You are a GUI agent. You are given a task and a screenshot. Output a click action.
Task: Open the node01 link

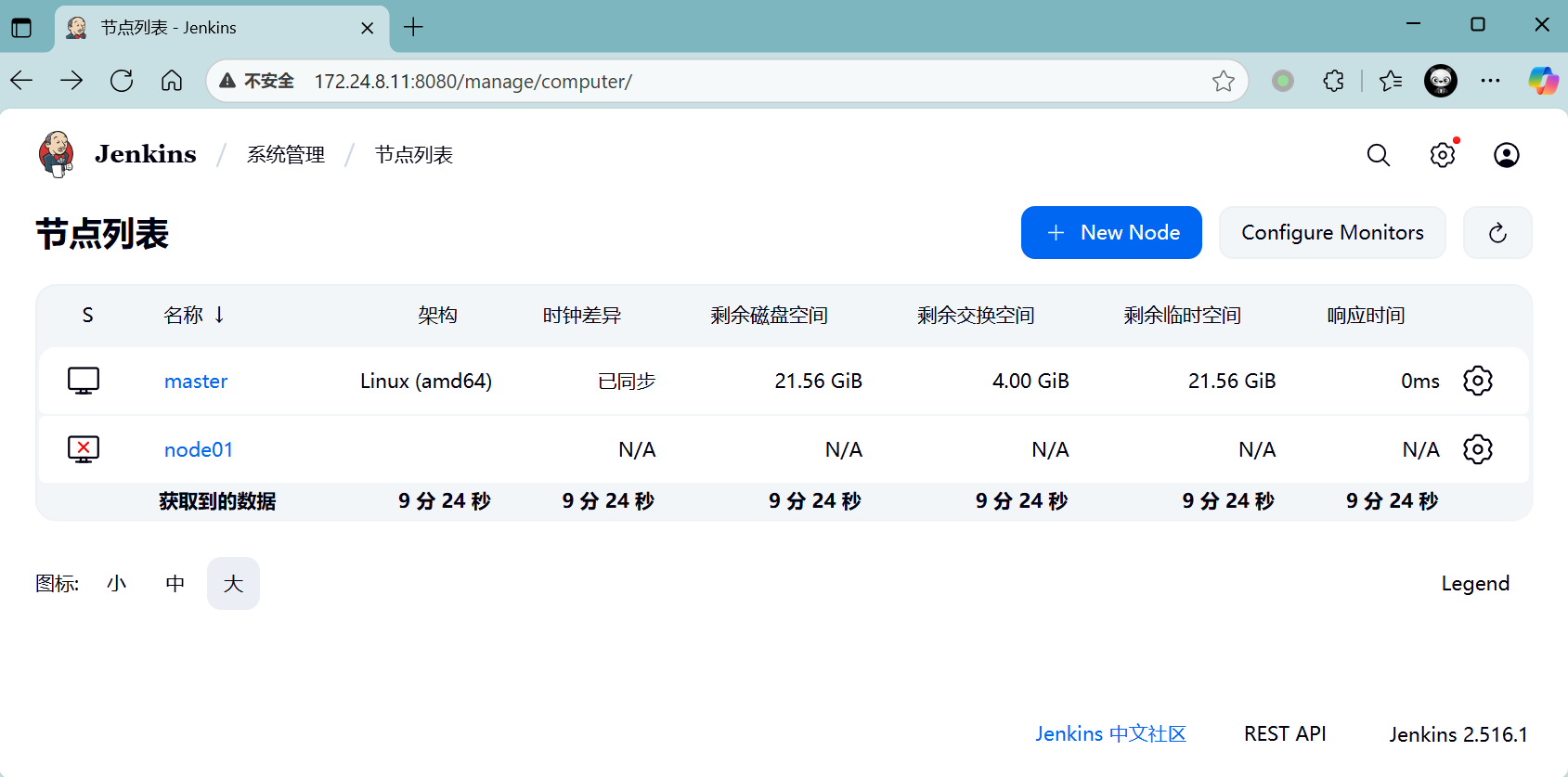[x=199, y=450]
